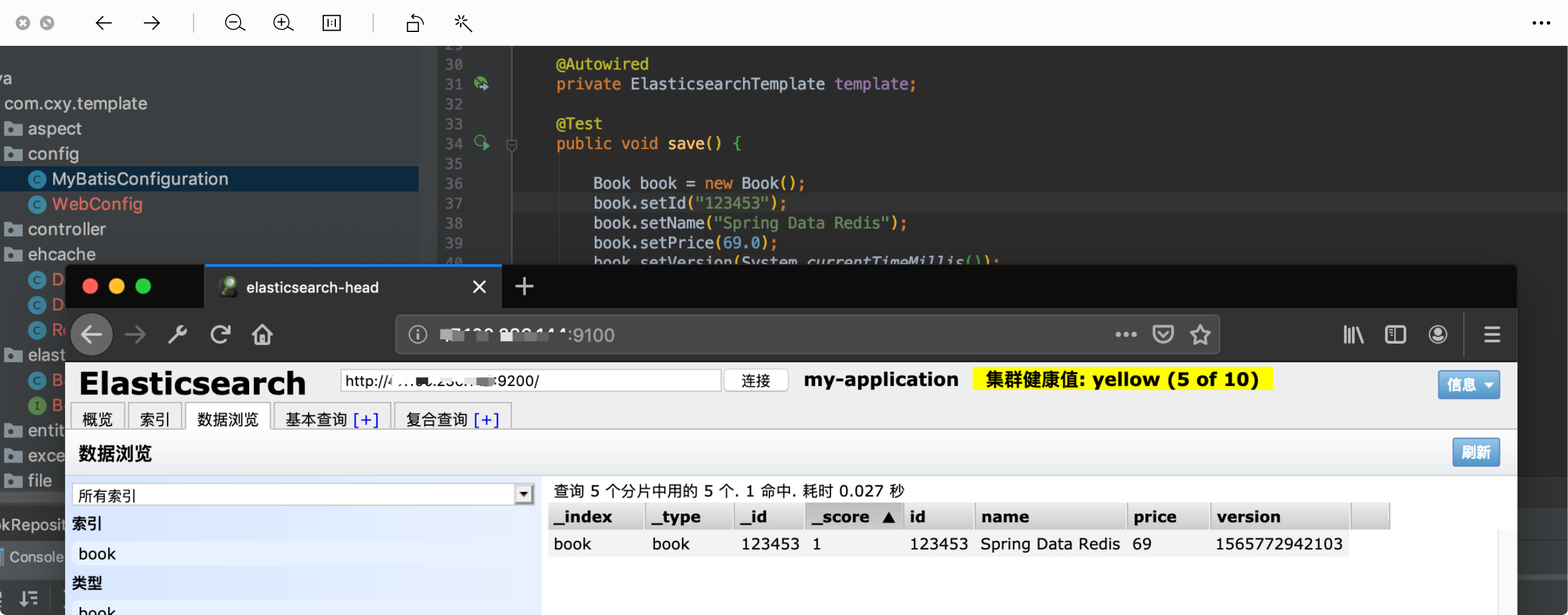
Task: Open the Firefox account icon
Action: point(1438,334)
